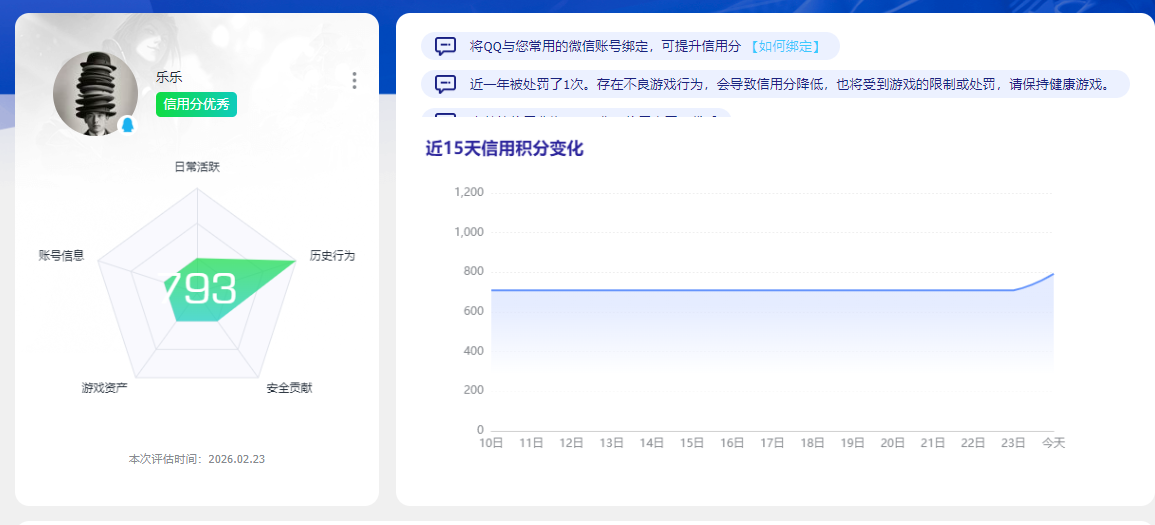Open the 如何绑定 link
This screenshot has width=1155, height=525.
coord(785,46)
